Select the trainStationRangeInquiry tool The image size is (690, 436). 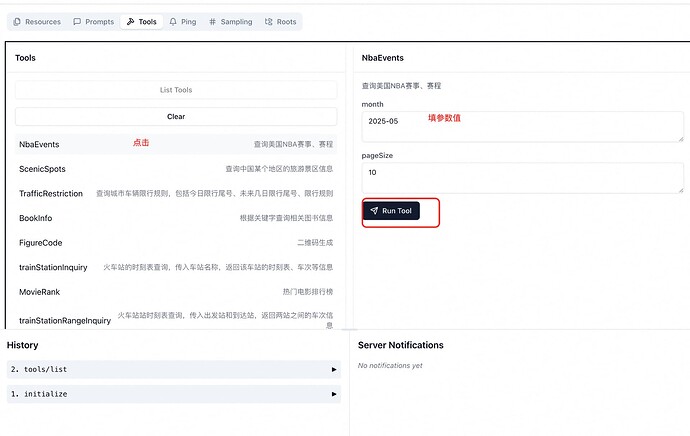coord(176,320)
